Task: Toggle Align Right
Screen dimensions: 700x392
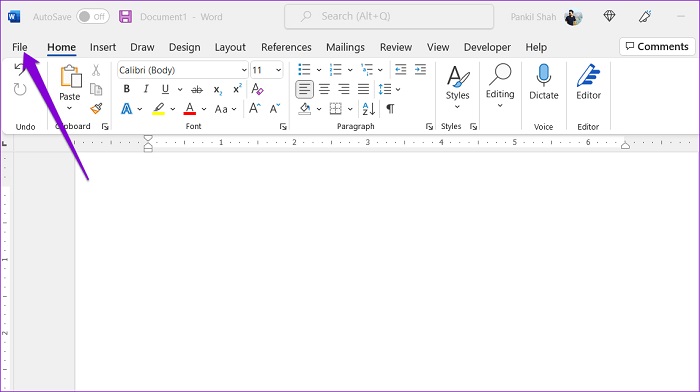Action: 344,89
